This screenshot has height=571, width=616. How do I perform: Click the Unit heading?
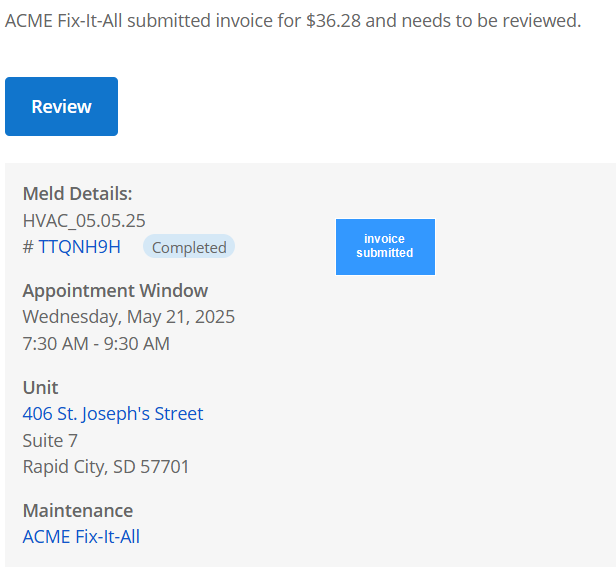click(40, 388)
